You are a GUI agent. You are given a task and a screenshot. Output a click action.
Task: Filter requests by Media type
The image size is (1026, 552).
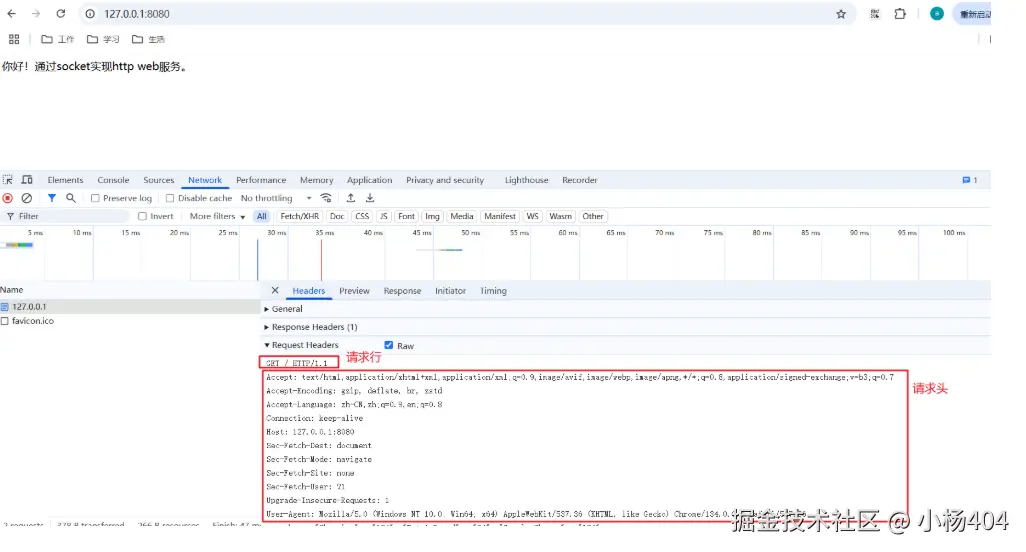(x=461, y=216)
